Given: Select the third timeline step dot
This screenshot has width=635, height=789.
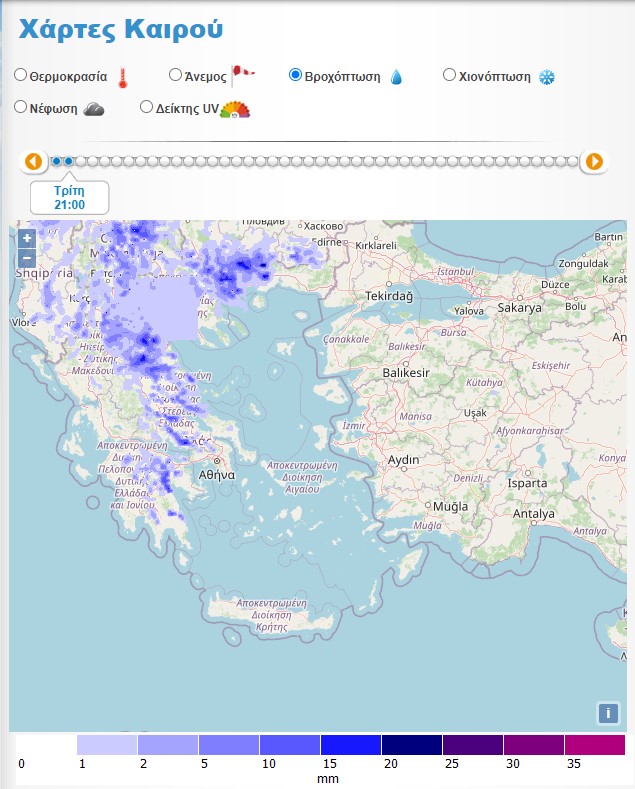Looking at the screenshot, I should [x=81, y=161].
